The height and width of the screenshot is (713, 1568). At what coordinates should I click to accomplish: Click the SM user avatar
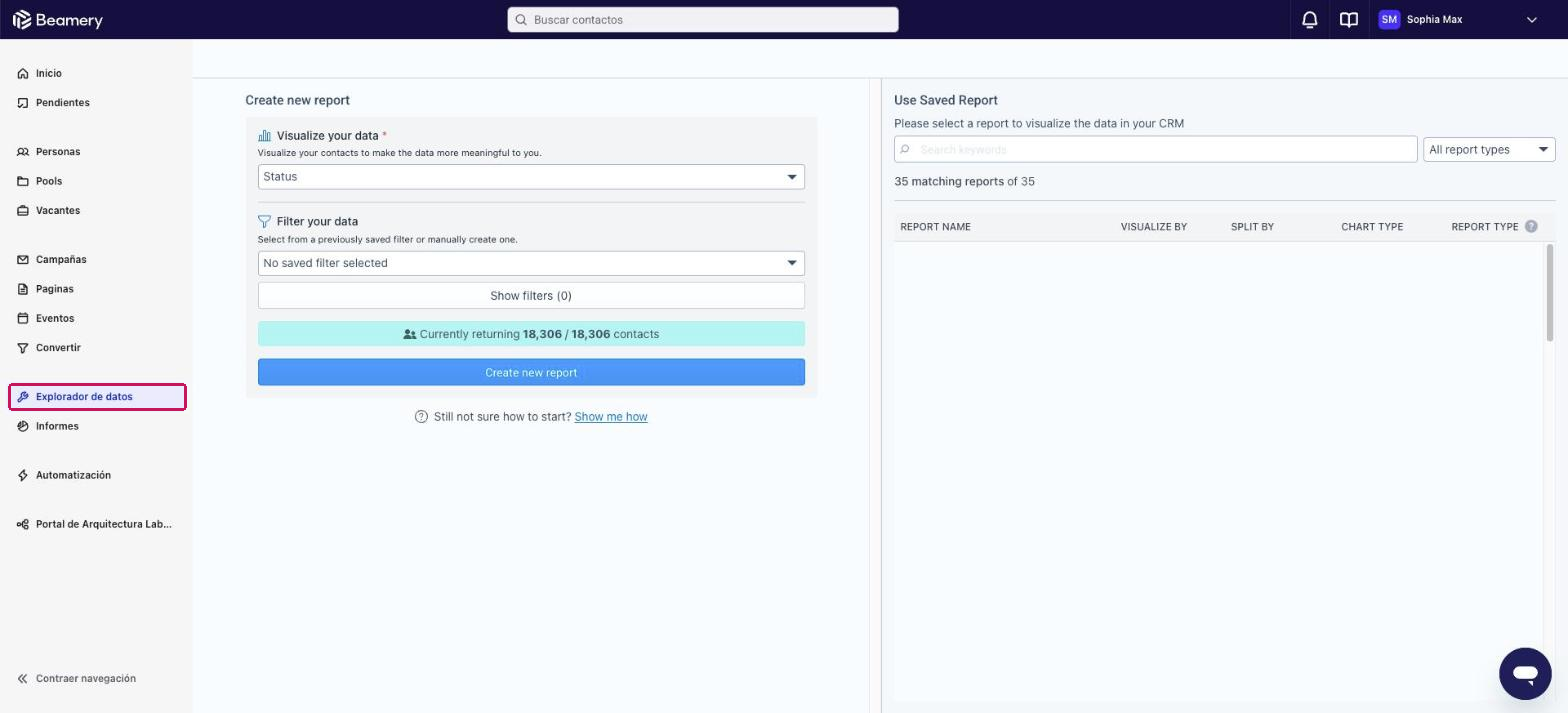[x=1388, y=20]
